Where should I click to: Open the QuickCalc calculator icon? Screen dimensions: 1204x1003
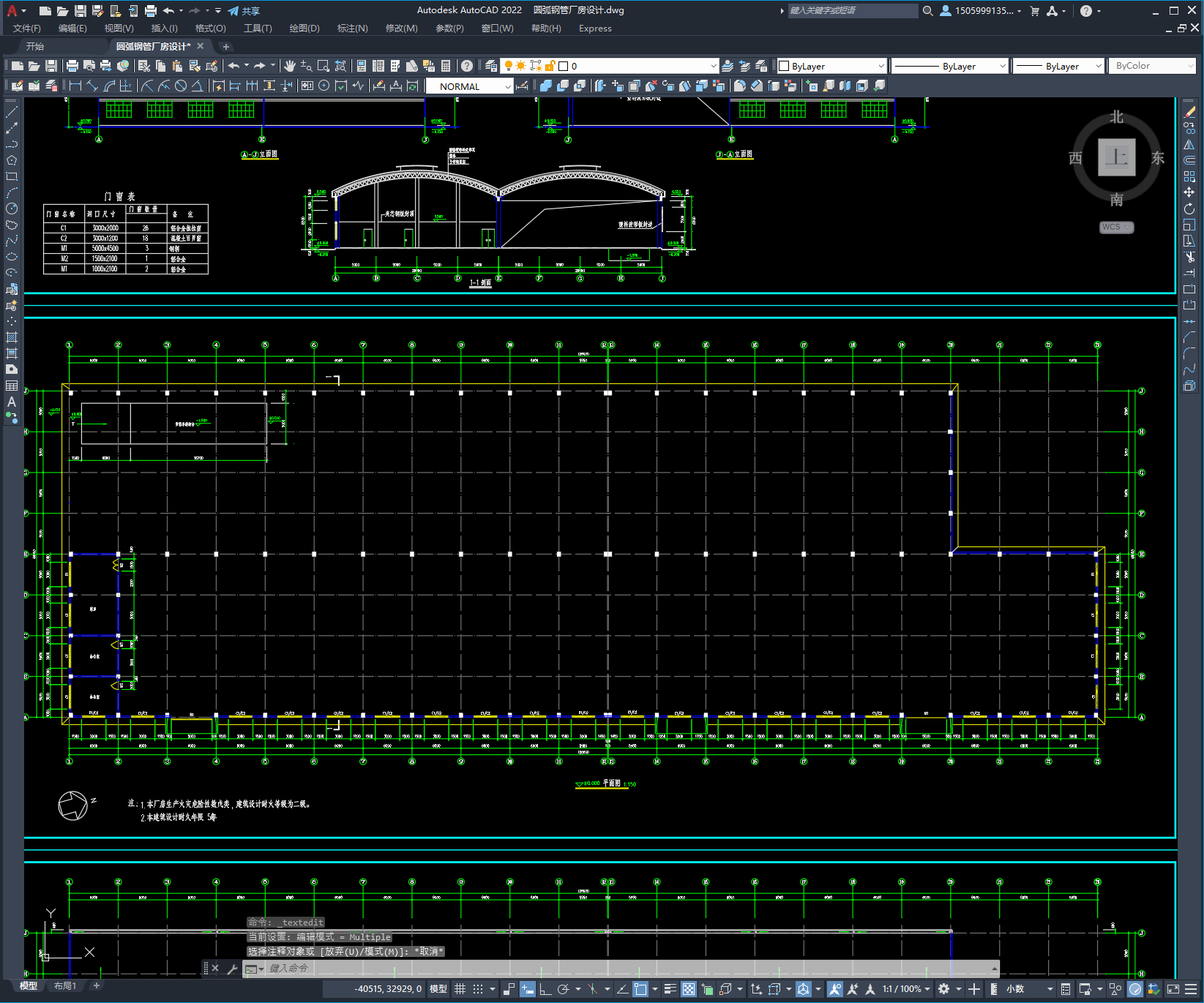[x=446, y=66]
